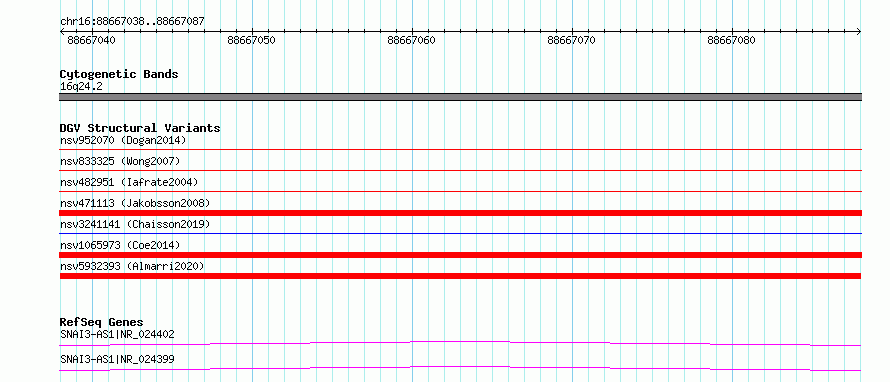
Task: Click the magenta line of NR_024399 transcript
Action: click(x=460, y=368)
